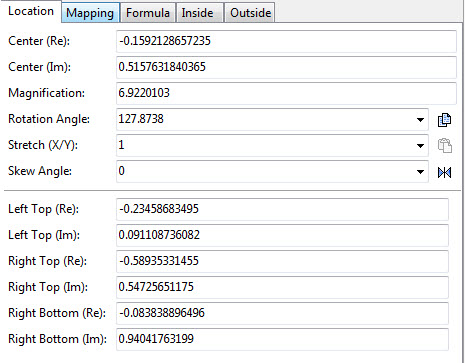The height and width of the screenshot is (363, 465).
Task: Paste location using the clipboard icon
Action: (x=444, y=146)
